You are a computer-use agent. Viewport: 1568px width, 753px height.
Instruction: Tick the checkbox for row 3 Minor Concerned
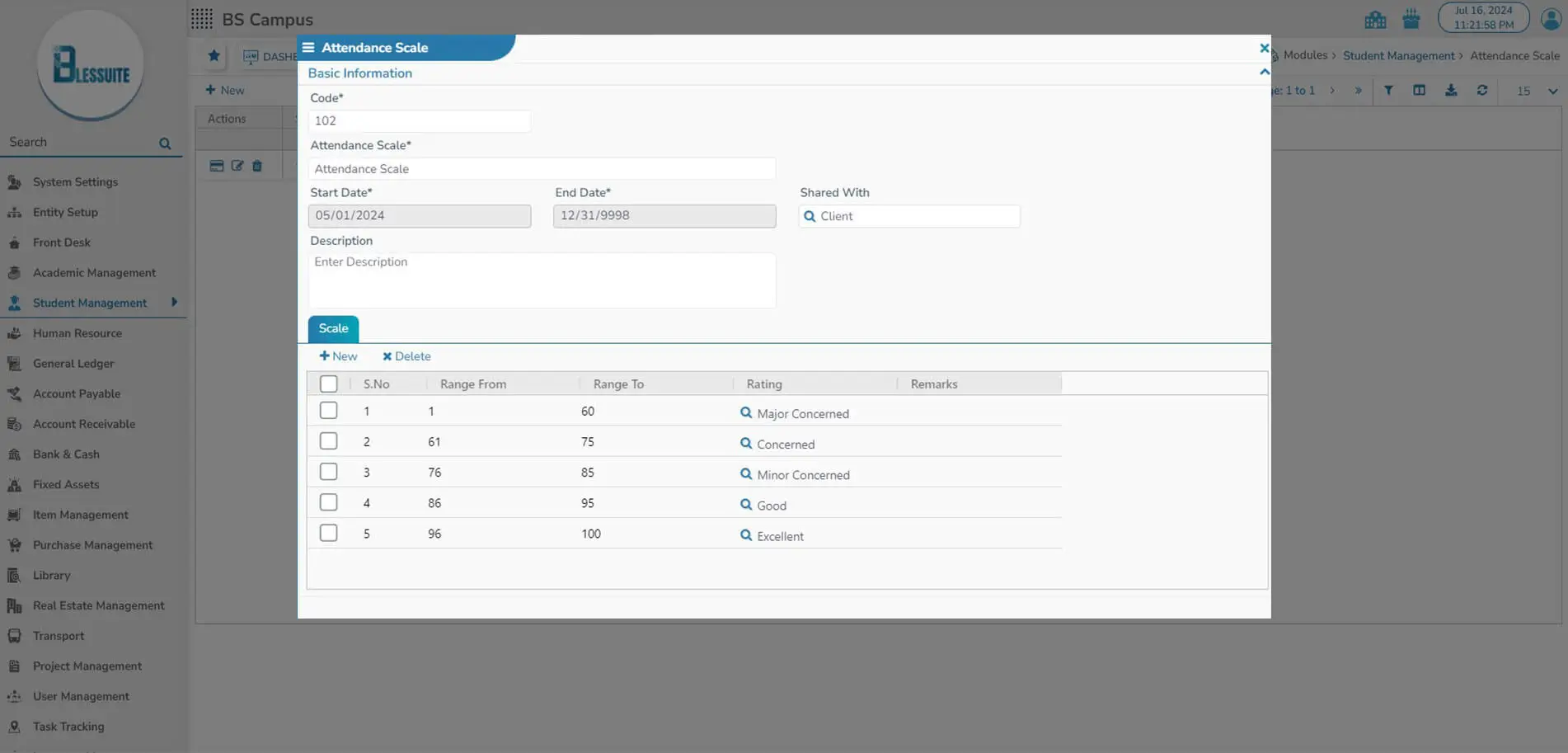(x=328, y=472)
